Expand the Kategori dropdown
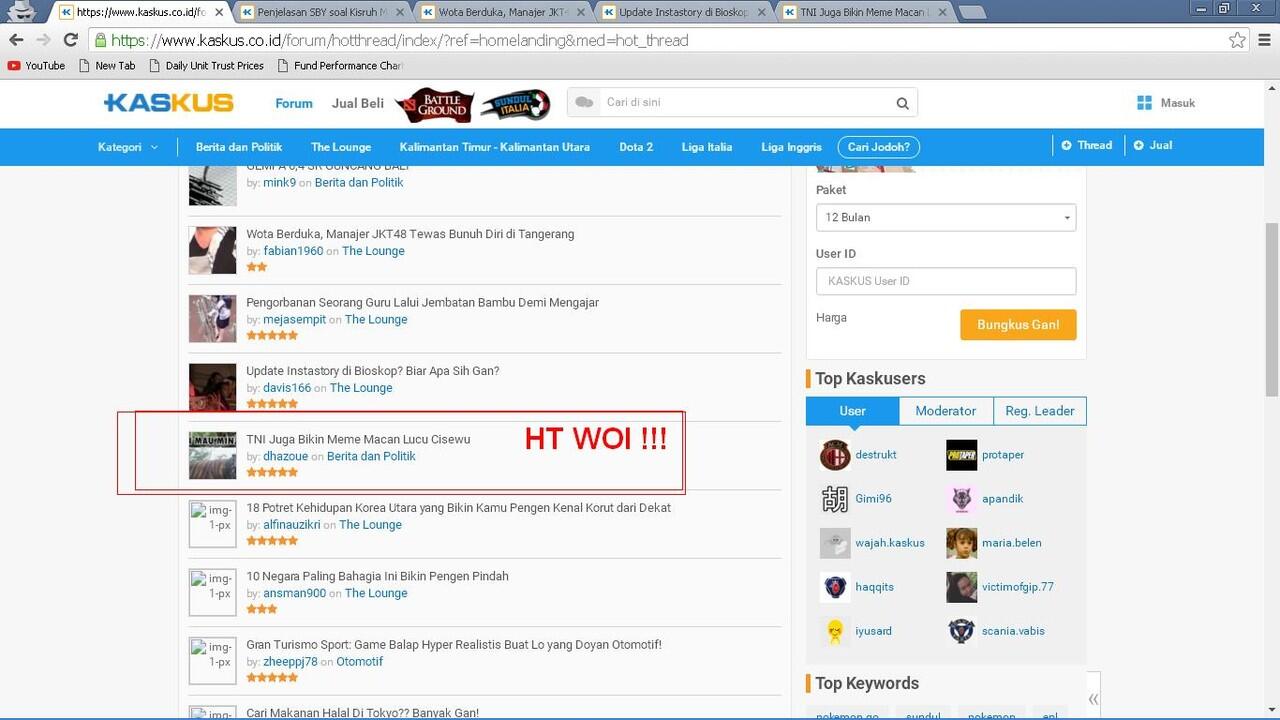 click(128, 147)
